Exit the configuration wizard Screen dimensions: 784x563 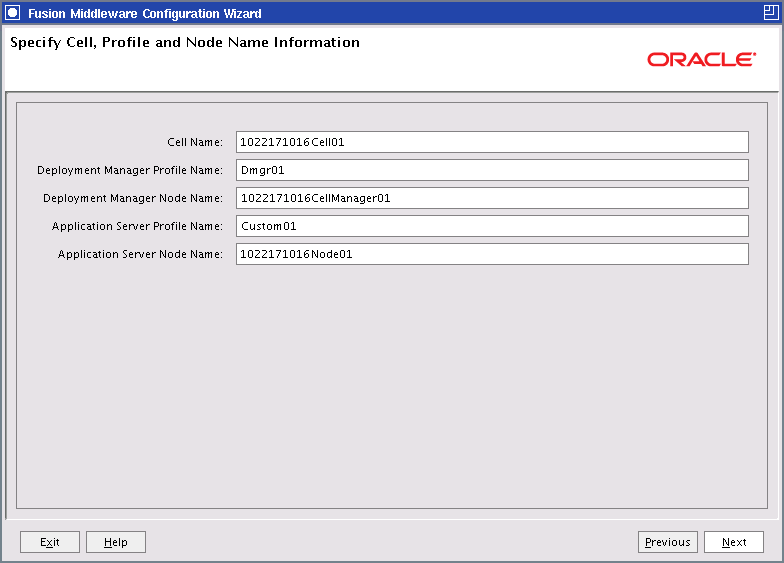tap(50, 542)
